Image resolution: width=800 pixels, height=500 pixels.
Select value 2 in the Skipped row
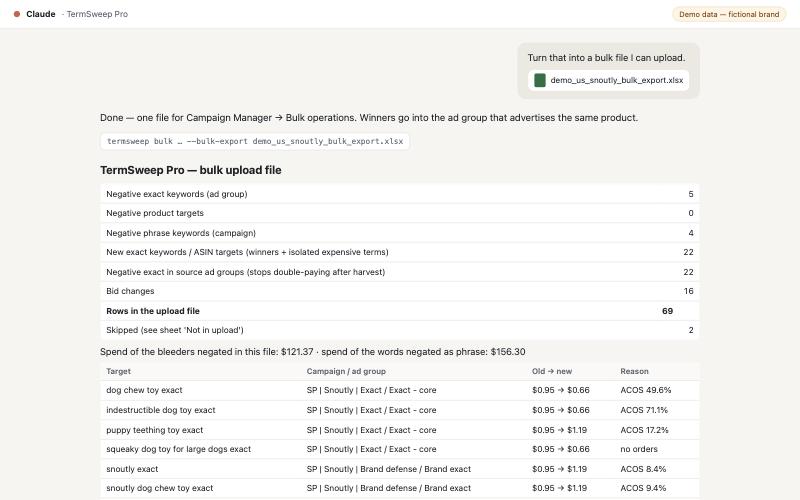tap(691, 330)
